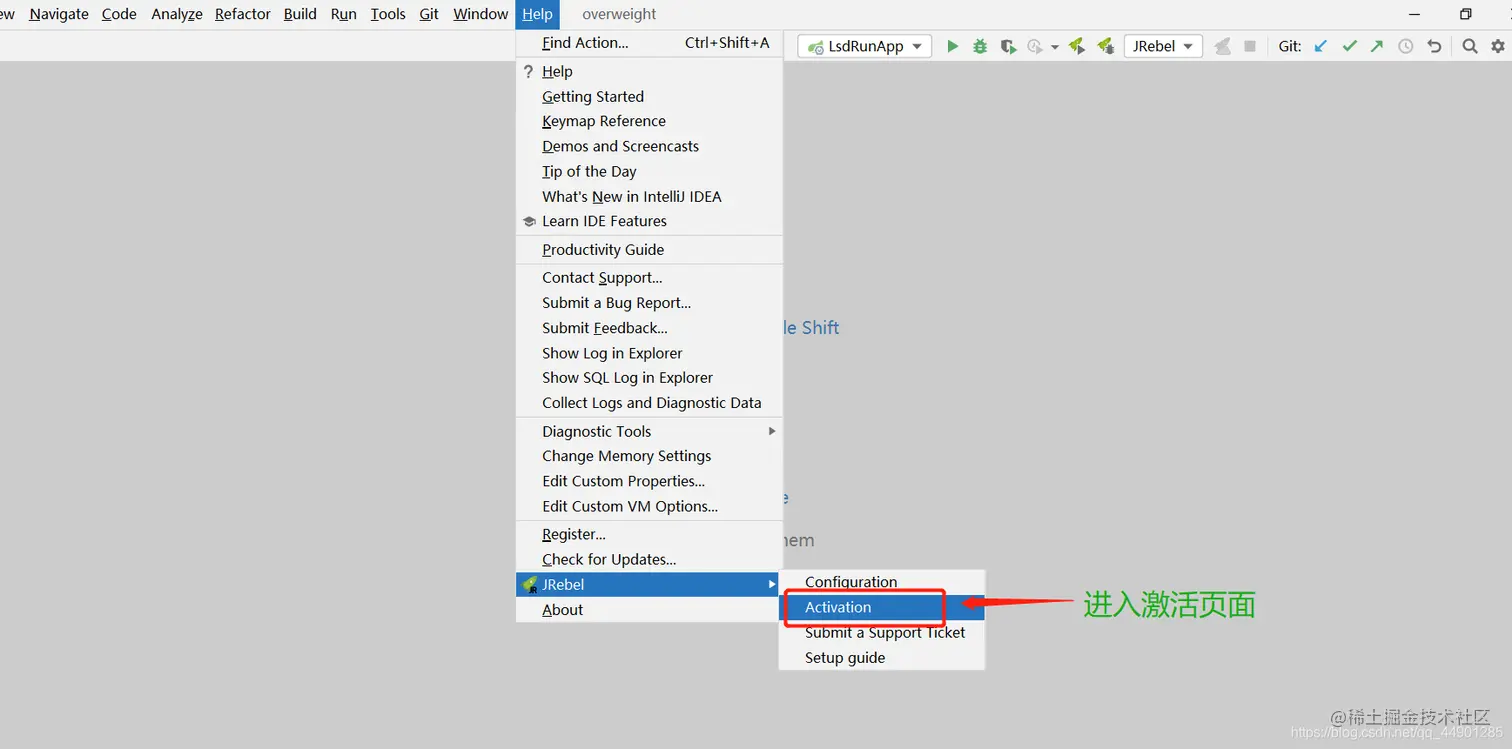
Task: Run LsdRunApp with the green play icon
Action: (x=952, y=46)
